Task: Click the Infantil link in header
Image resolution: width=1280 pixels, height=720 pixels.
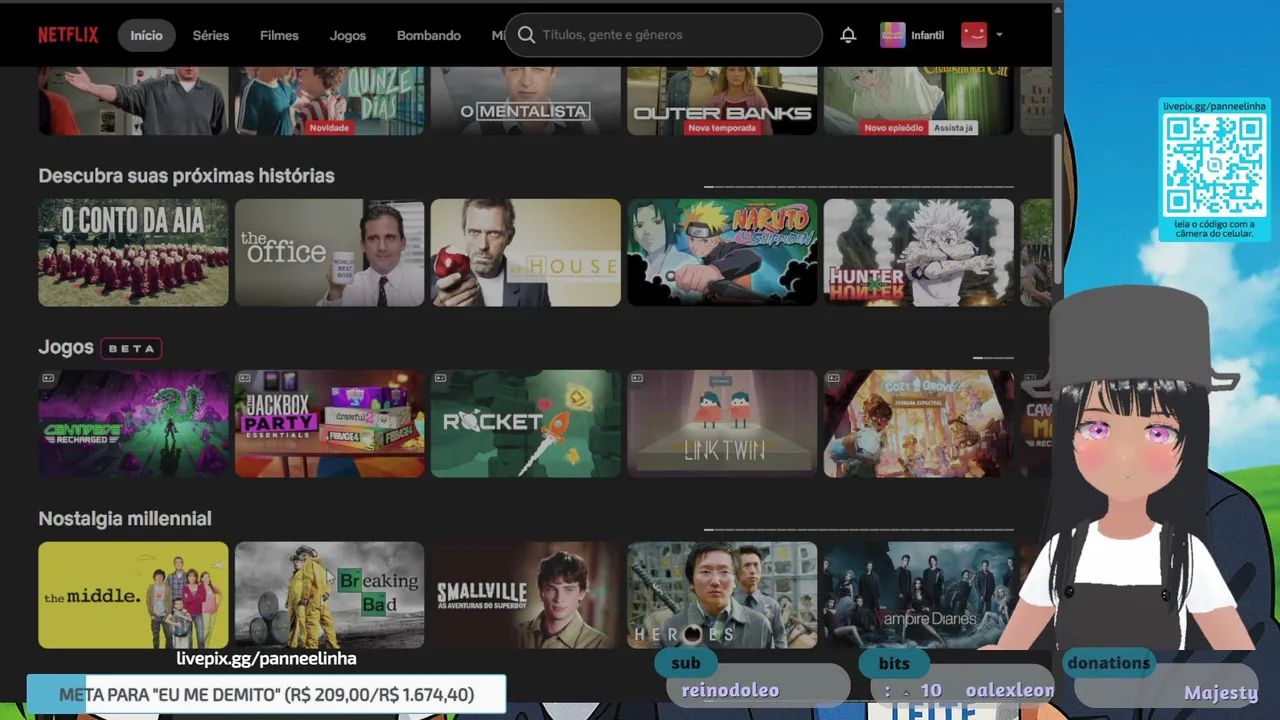Action: click(927, 35)
